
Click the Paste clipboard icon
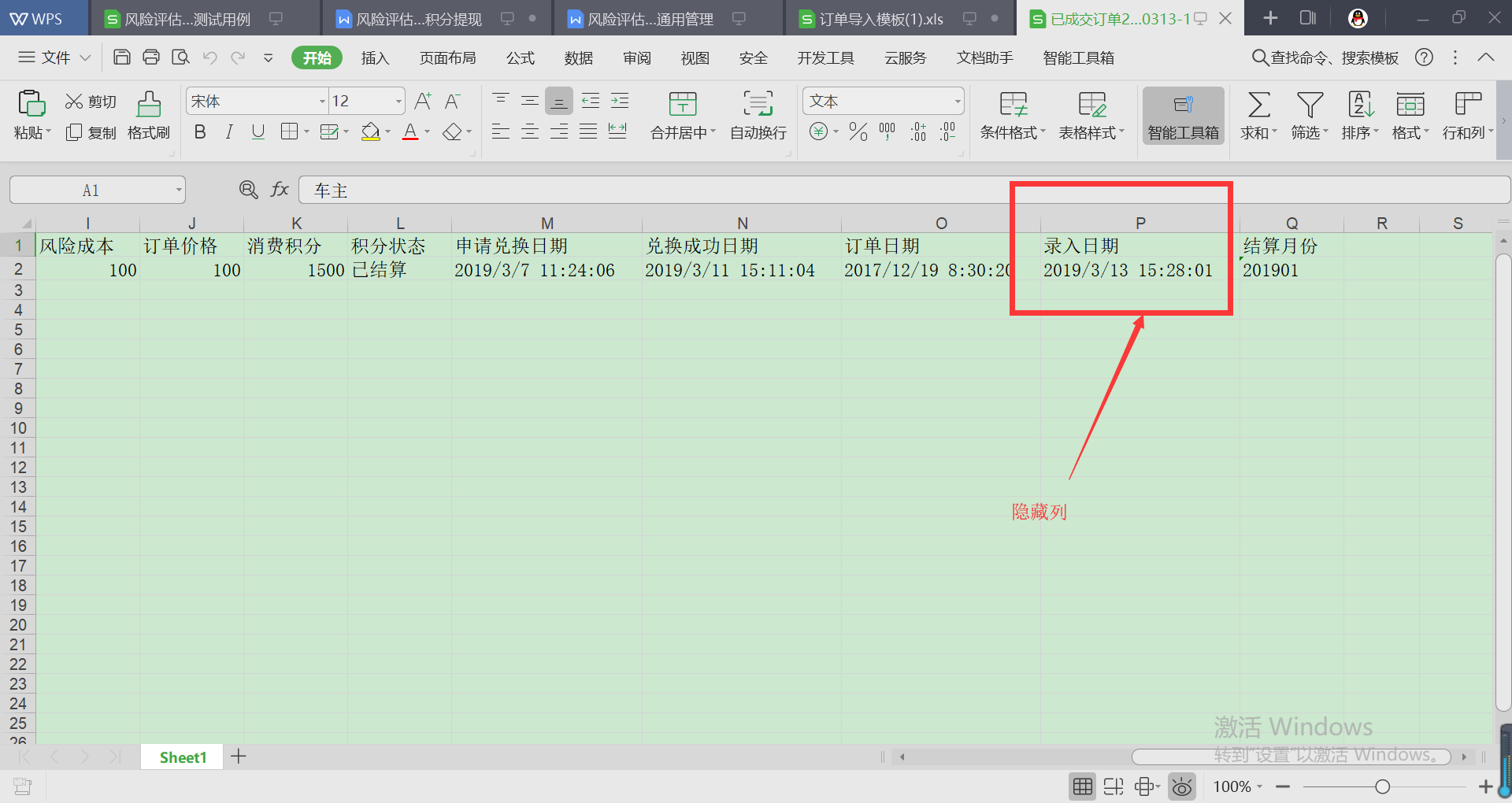[31, 104]
